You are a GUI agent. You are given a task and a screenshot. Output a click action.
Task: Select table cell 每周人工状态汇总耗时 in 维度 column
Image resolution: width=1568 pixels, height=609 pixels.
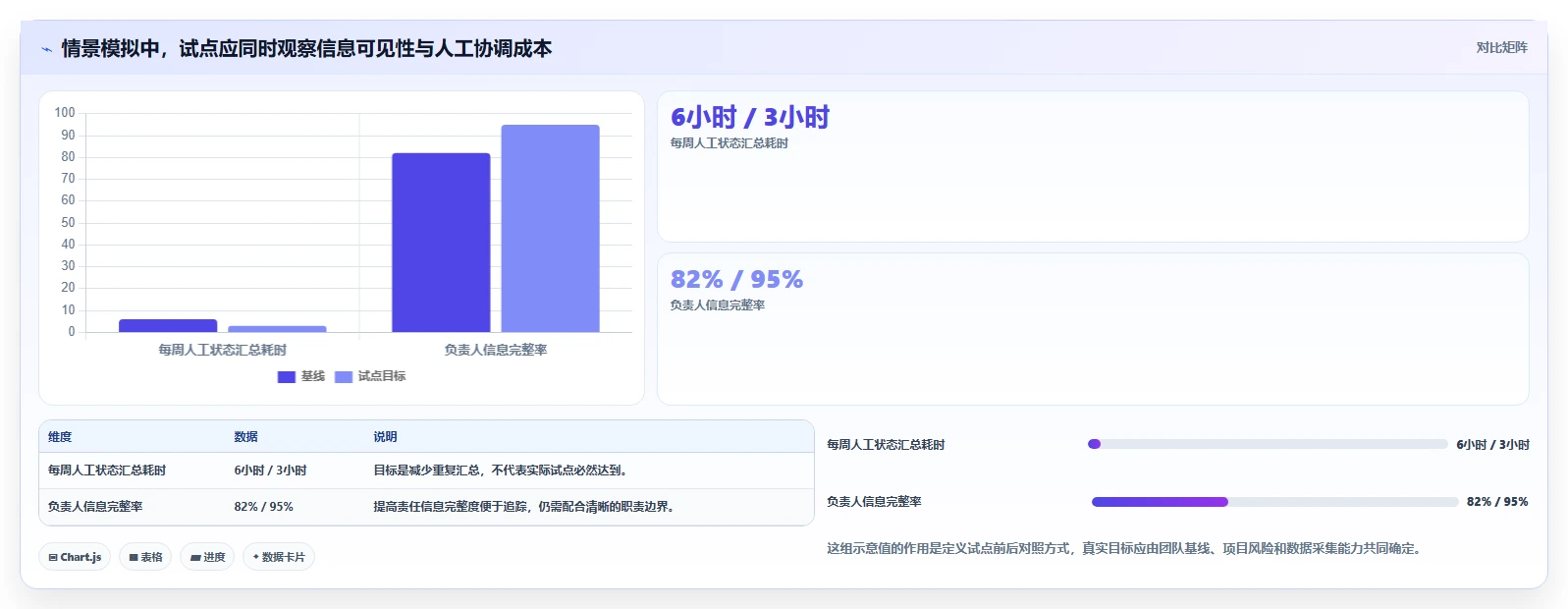click(x=107, y=471)
